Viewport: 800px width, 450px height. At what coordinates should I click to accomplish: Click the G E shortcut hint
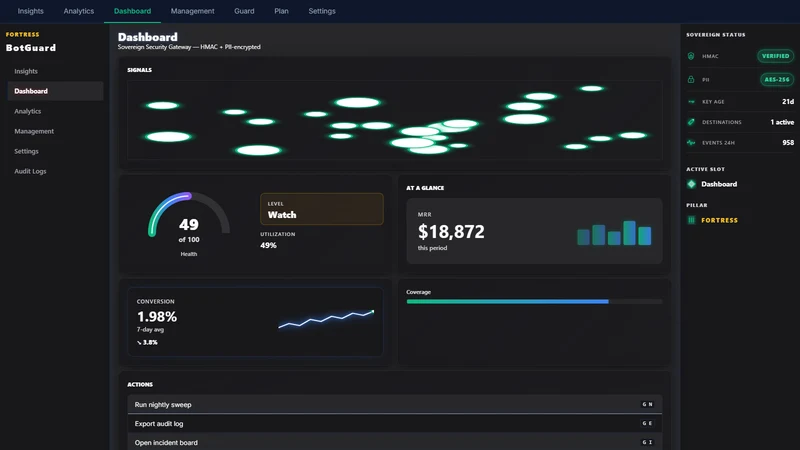tap(647, 423)
